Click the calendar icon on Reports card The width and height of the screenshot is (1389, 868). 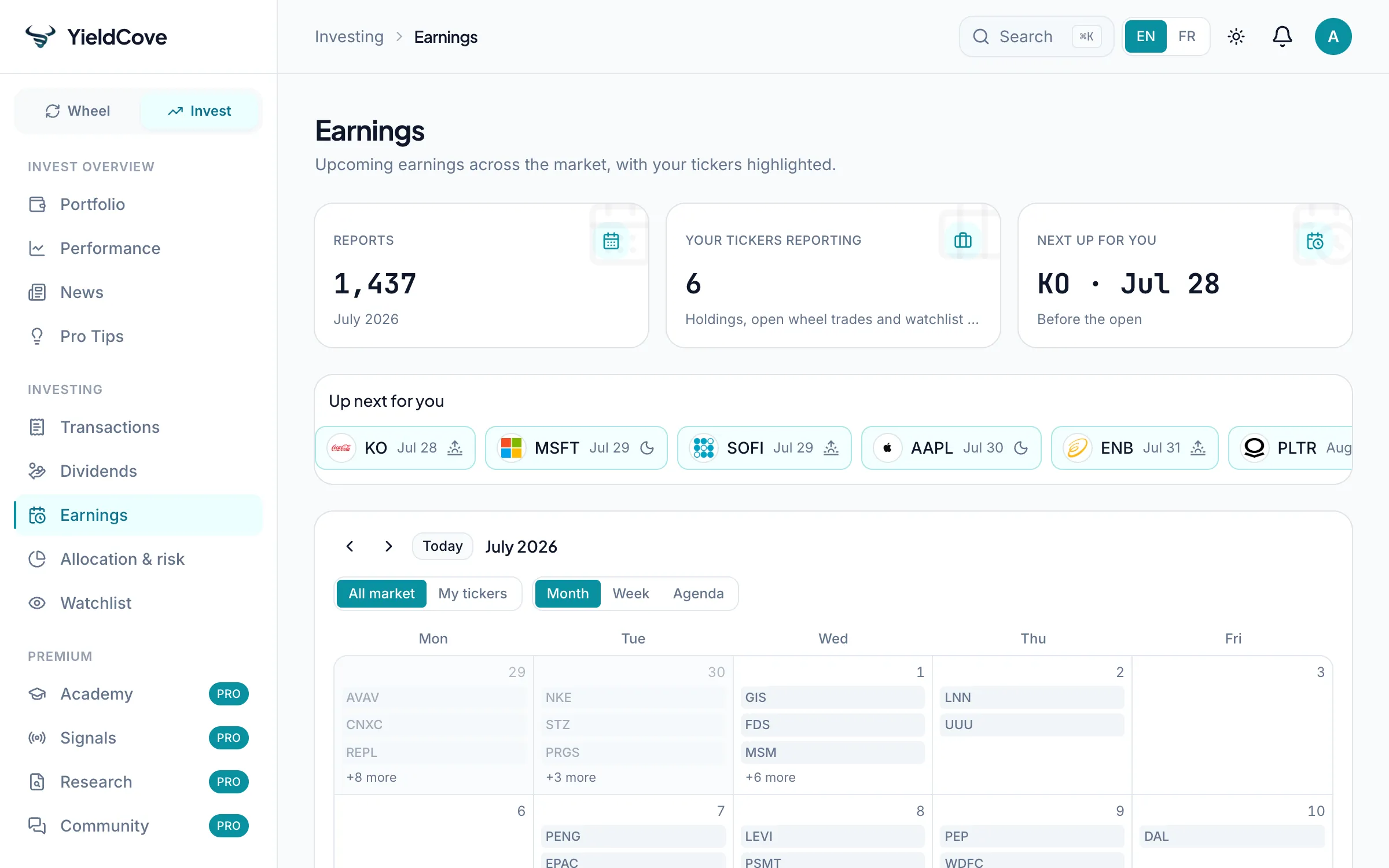pos(611,240)
